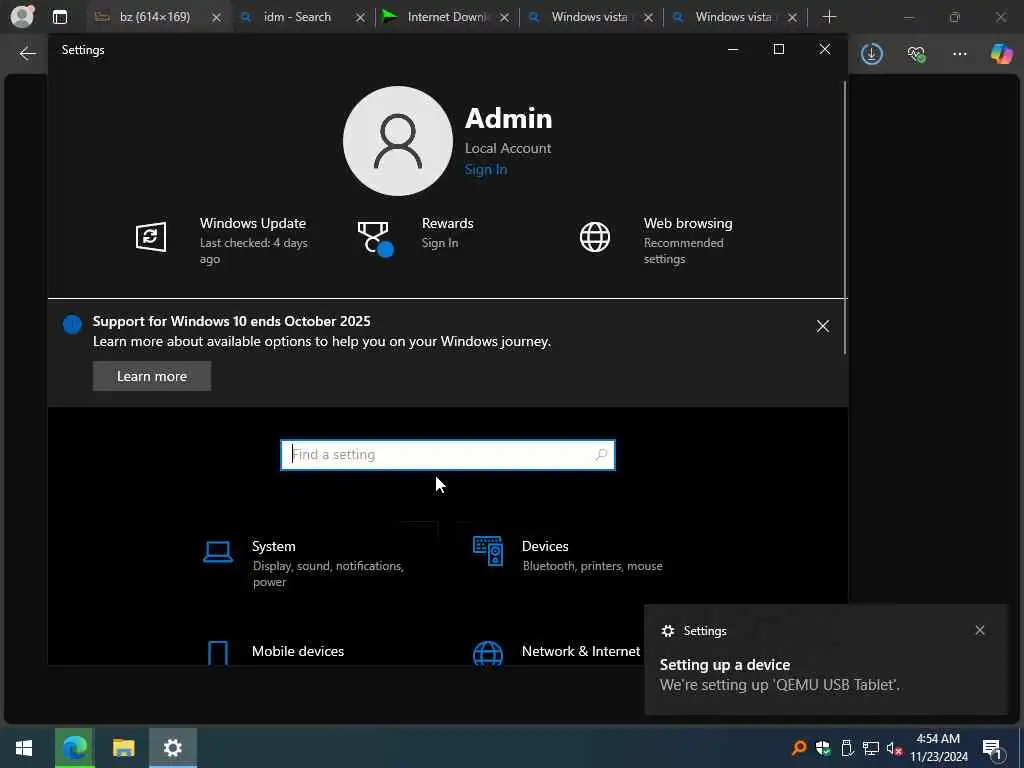The width and height of the screenshot is (1024, 768).
Task: Click the Rewards medal icon
Action: 375,238
